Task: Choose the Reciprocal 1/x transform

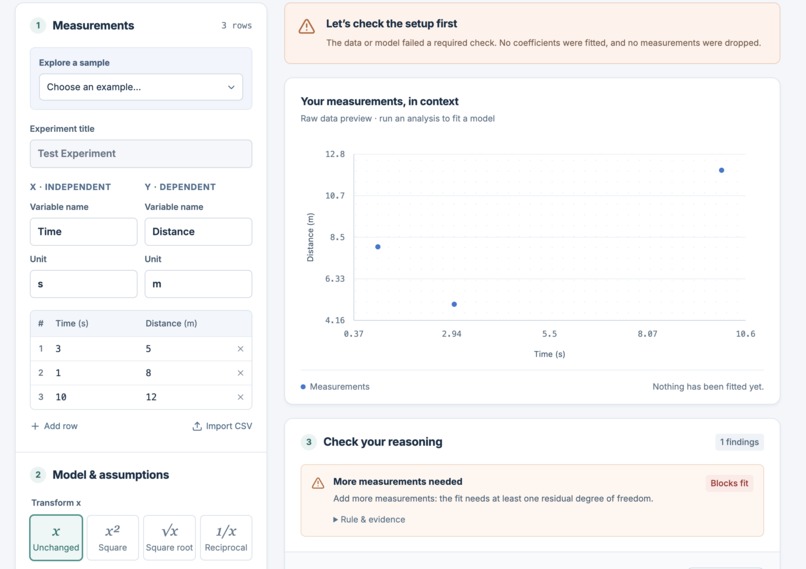Action: pyautogui.click(x=226, y=538)
